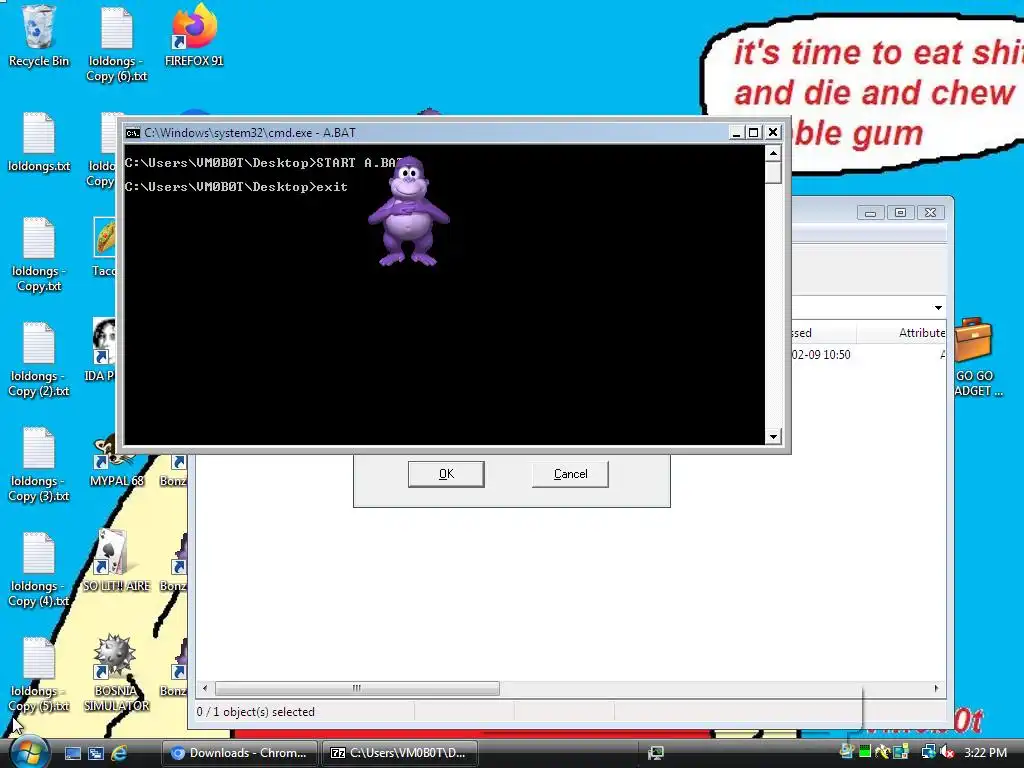Click Cancel in the dialog
The image size is (1024, 768).
pos(570,474)
